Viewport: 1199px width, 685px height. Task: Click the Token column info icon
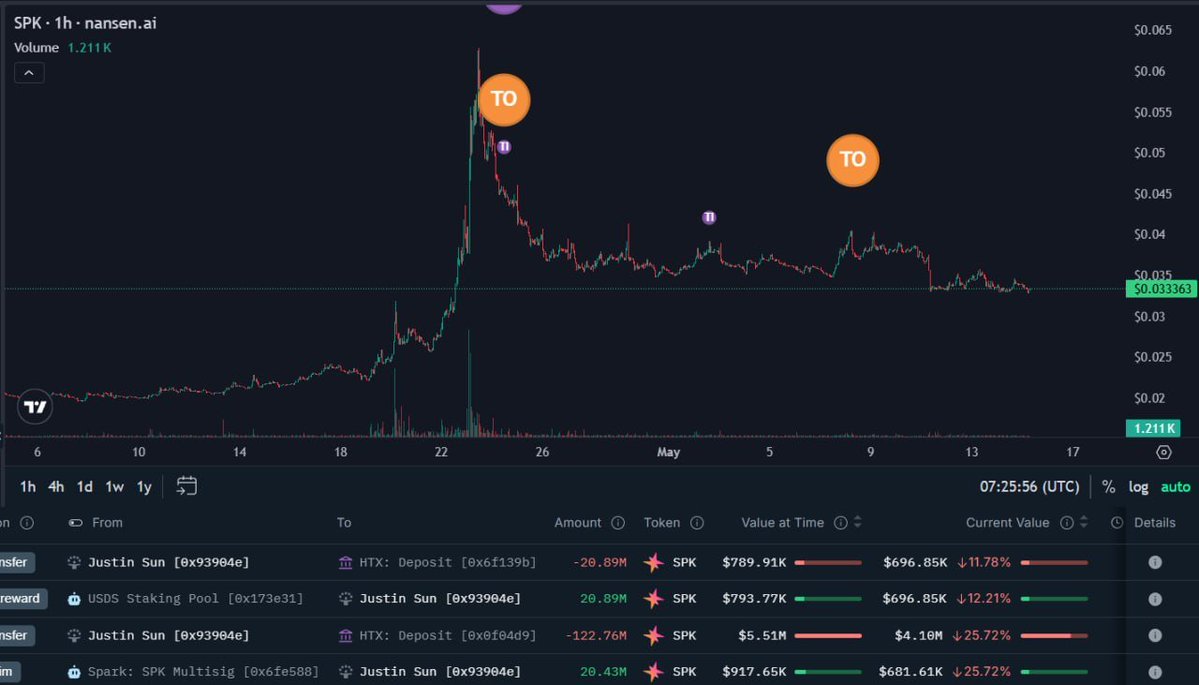(697, 523)
